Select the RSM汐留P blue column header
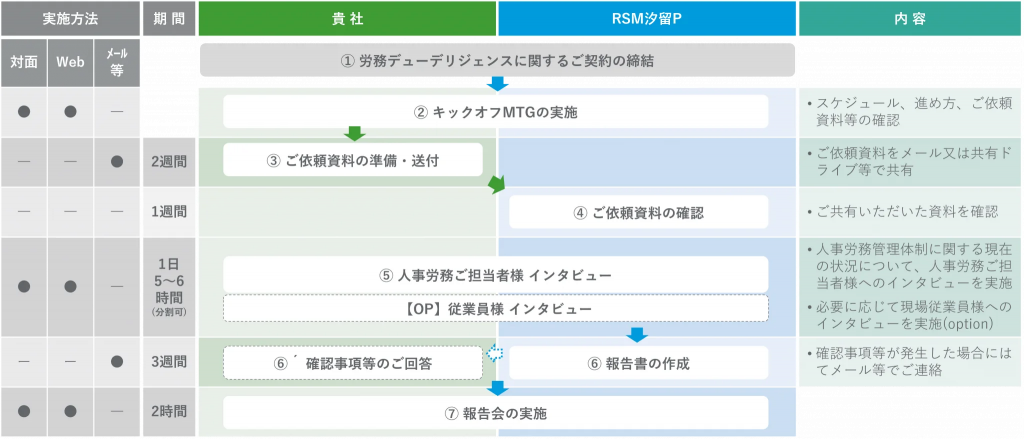Image resolution: width=1024 pixels, height=439 pixels. click(646, 19)
